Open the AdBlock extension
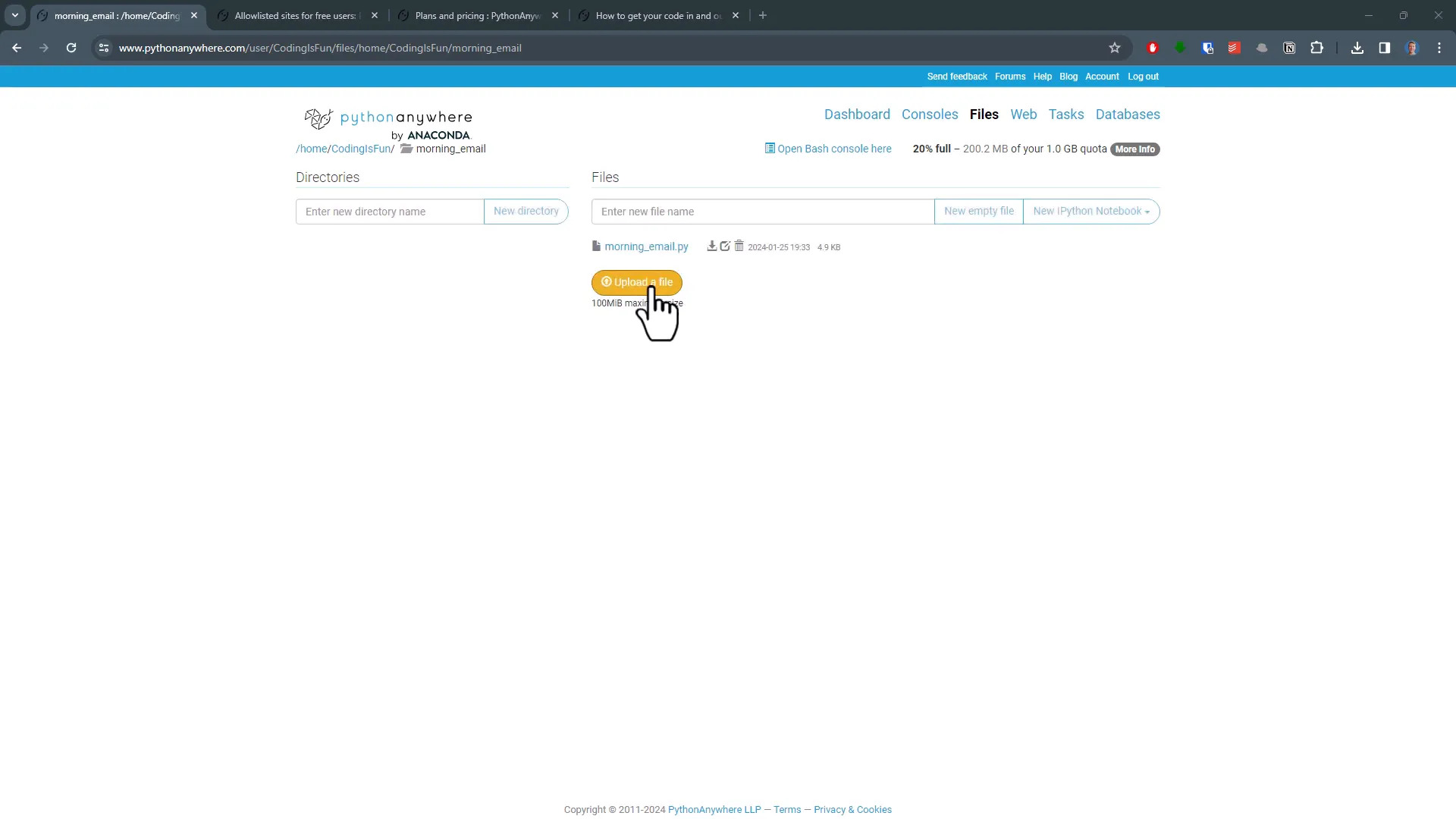The image size is (1456, 819). pos(1152,47)
